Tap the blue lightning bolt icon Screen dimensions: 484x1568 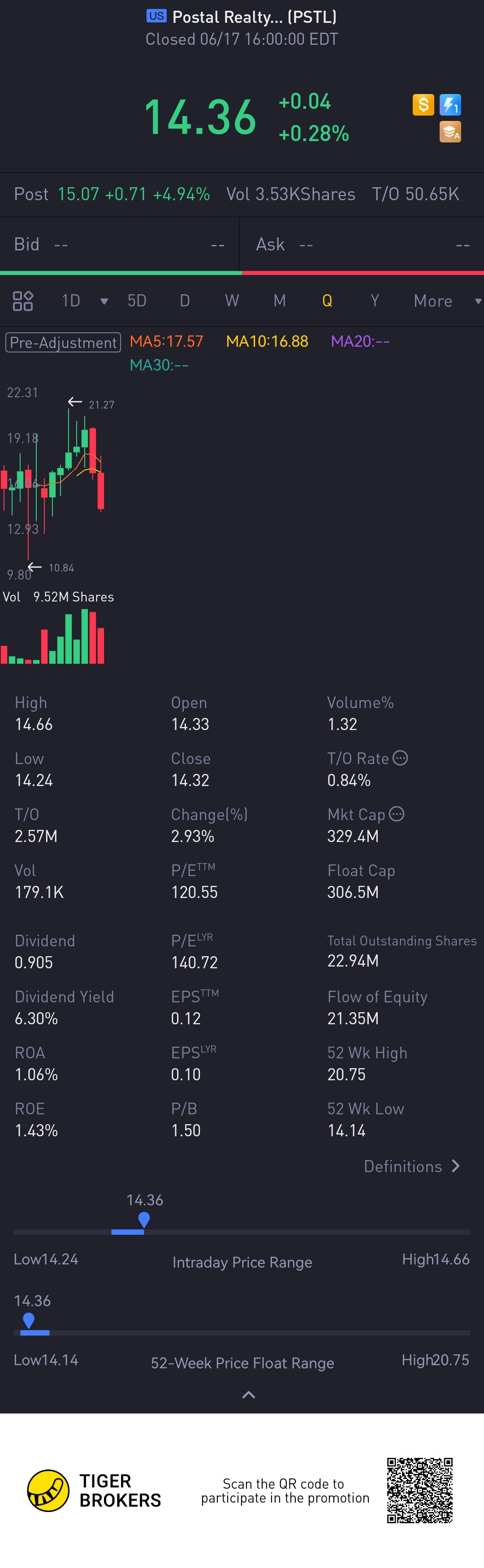[450, 105]
